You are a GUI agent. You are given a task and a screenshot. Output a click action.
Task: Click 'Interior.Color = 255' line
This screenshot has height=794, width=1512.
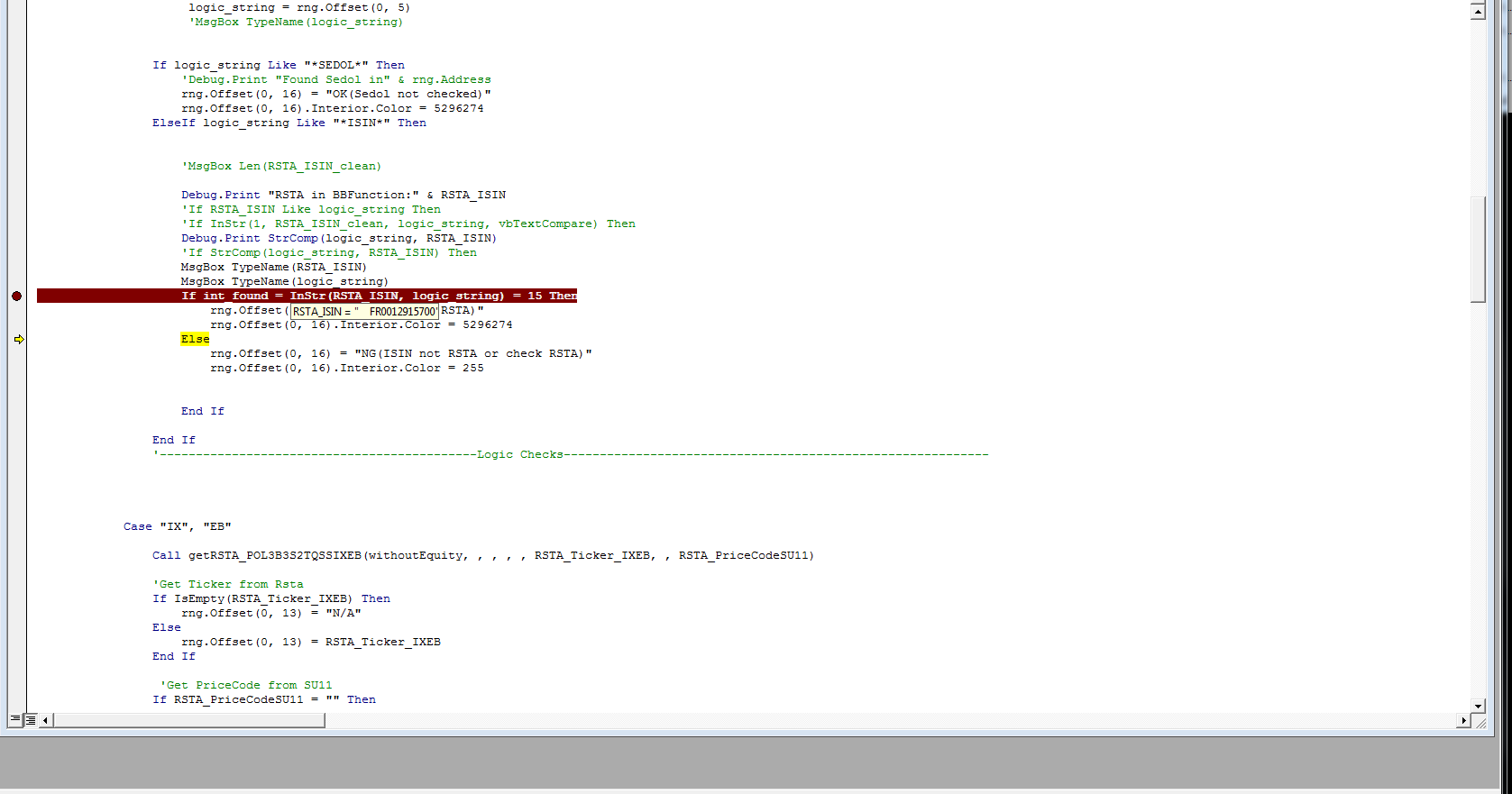coord(347,368)
